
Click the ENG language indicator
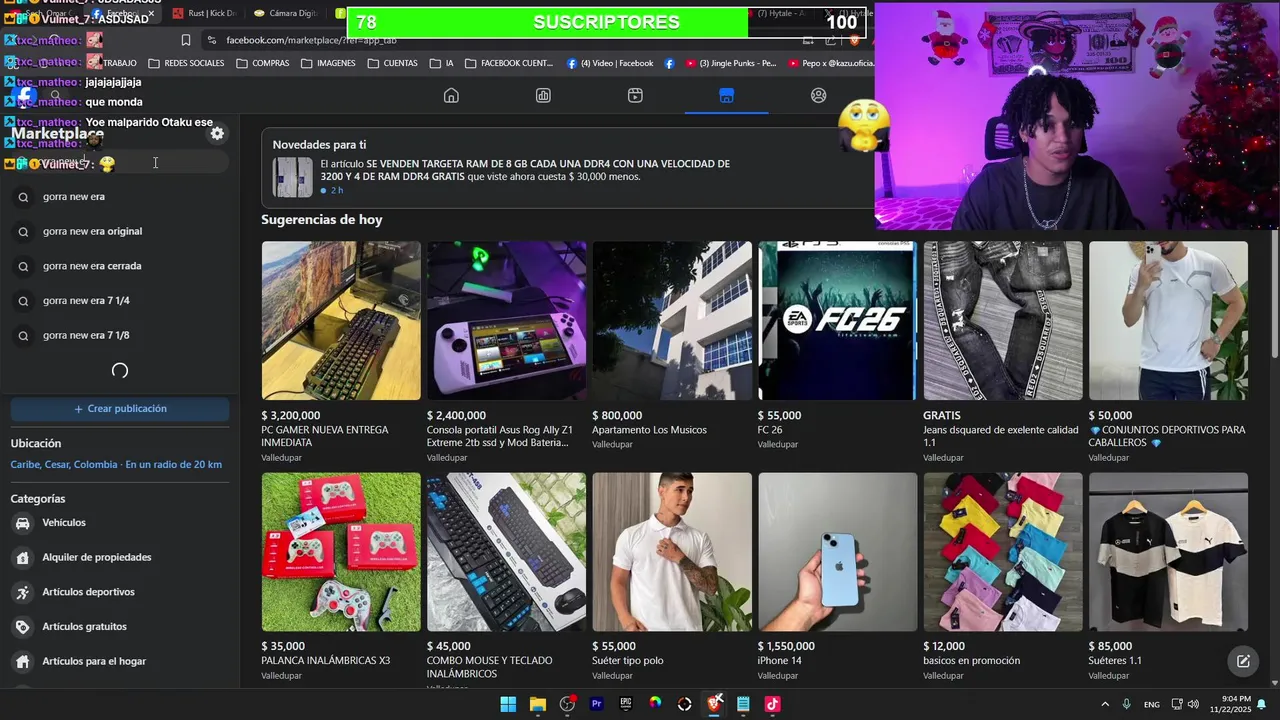(x=1152, y=704)
